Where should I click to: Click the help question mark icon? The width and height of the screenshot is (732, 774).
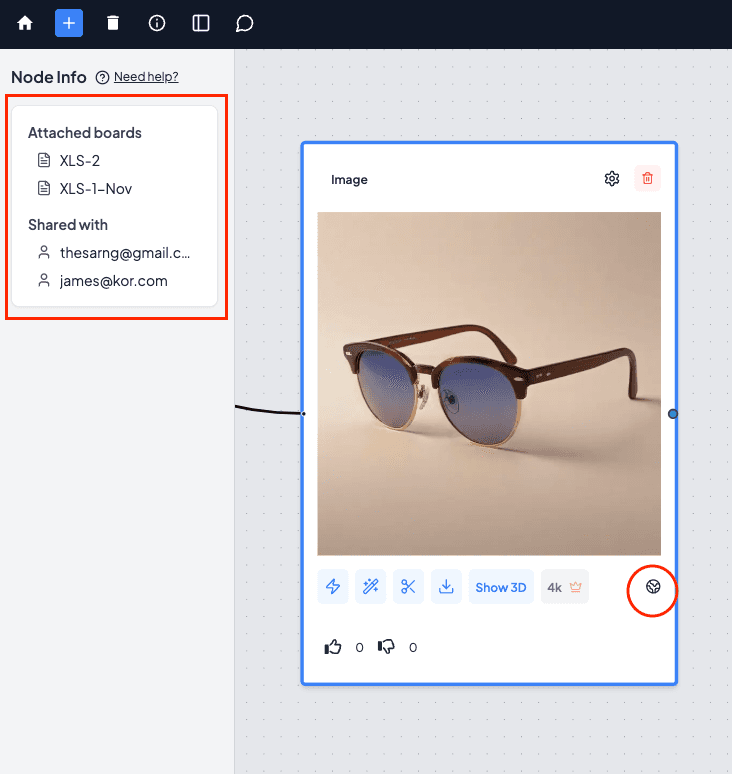(102, 77)
